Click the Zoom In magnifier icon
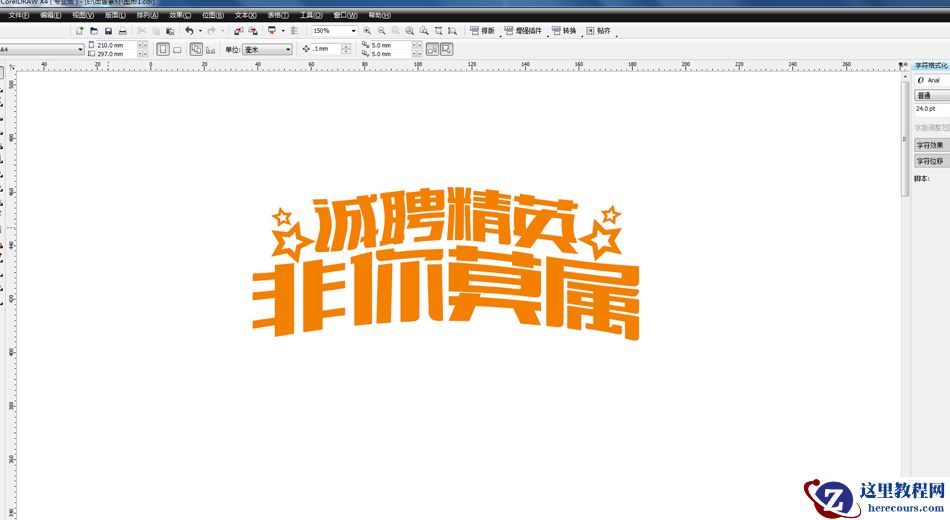Viewport: 950px width, 520px height. coord(367,31)
